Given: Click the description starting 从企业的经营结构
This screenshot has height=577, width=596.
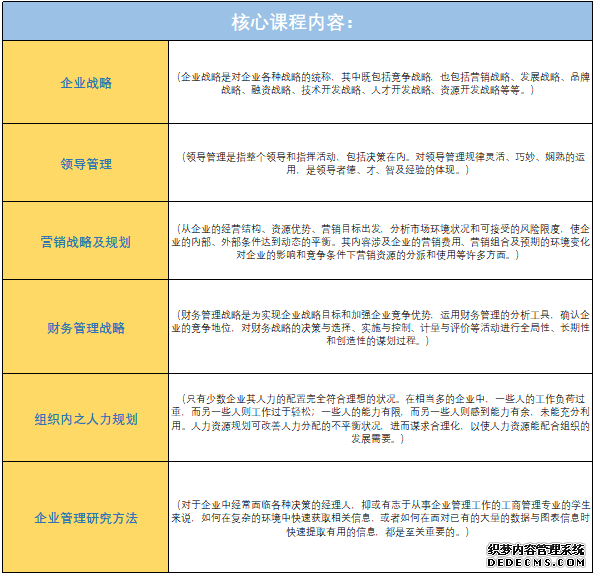Looking at the screenshot, I should [381, 242].
